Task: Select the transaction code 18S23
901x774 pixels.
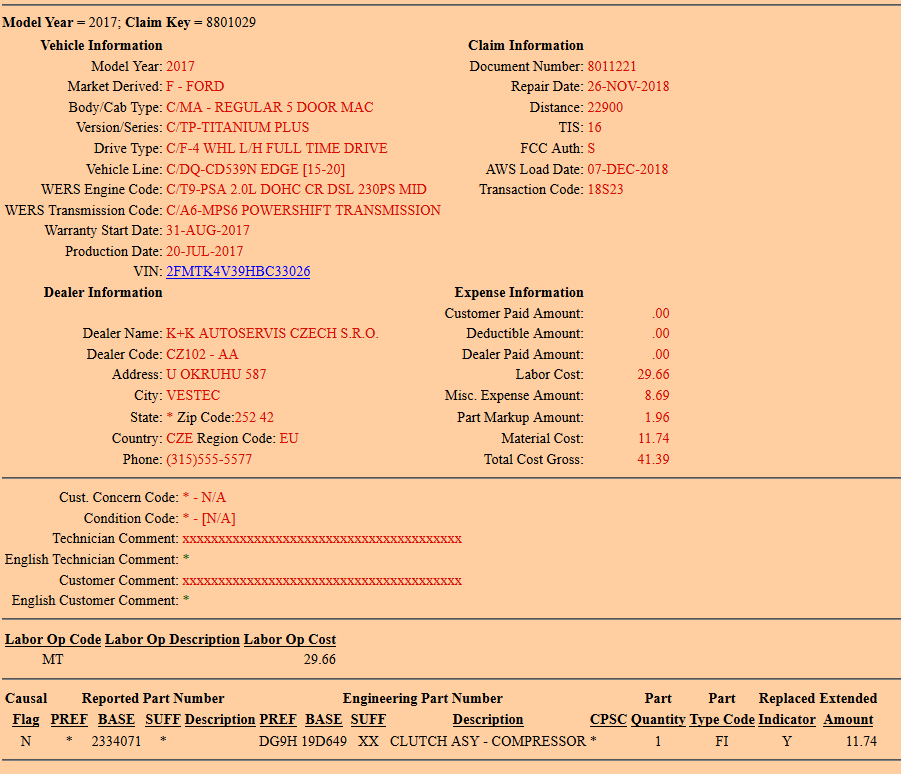Action: (605, 190)
